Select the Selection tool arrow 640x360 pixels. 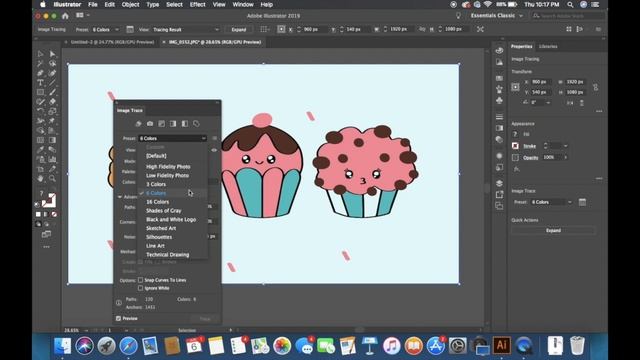point(40,54)
